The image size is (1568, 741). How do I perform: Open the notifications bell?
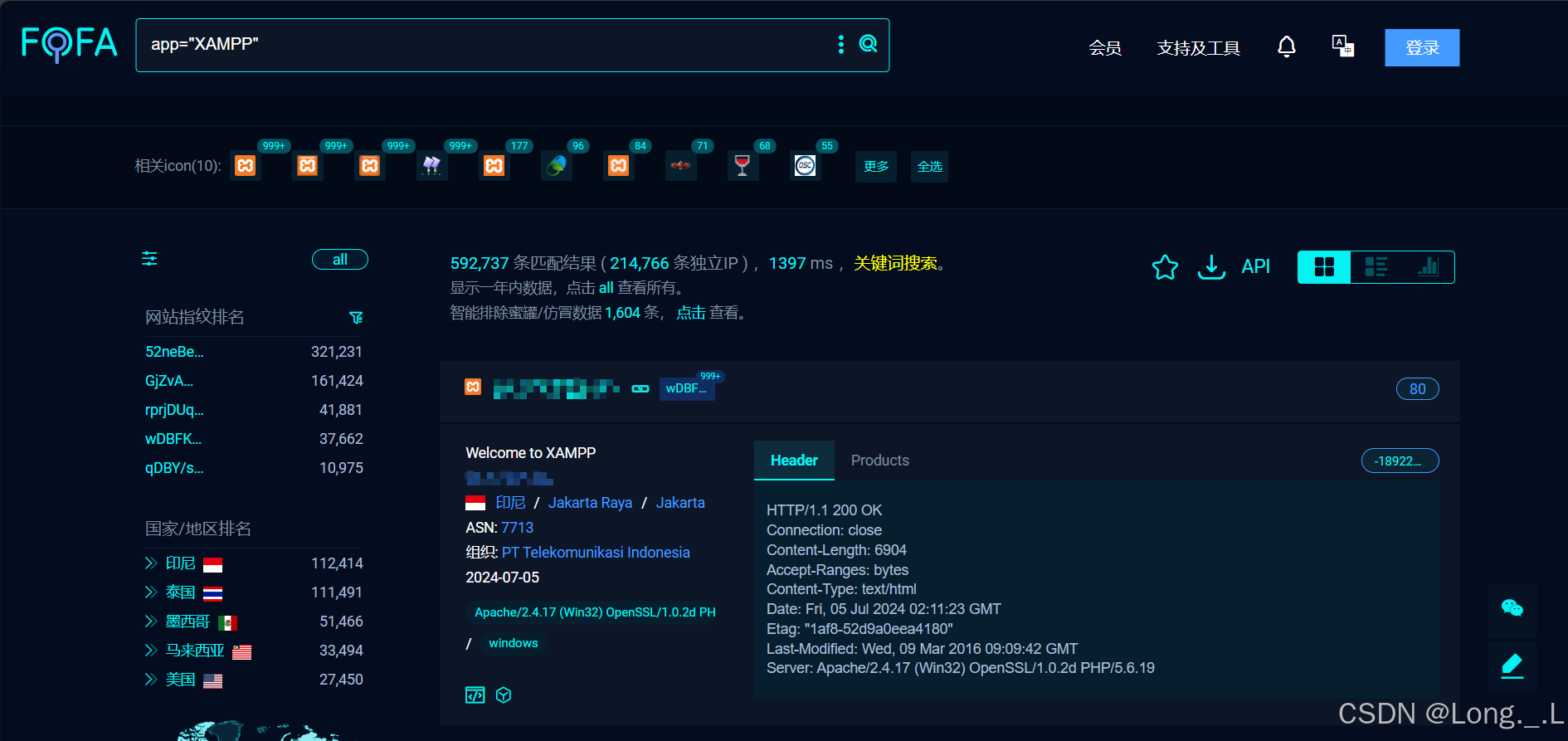1287,47
